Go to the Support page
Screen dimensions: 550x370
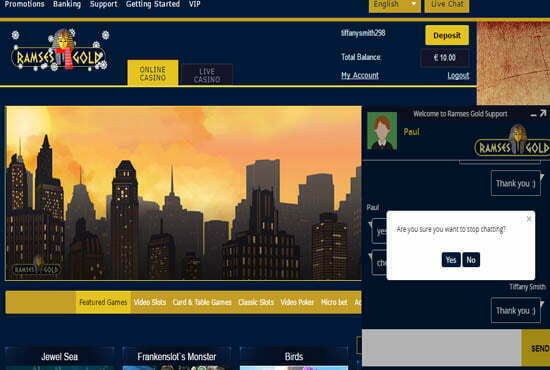(x=103, y=4)
